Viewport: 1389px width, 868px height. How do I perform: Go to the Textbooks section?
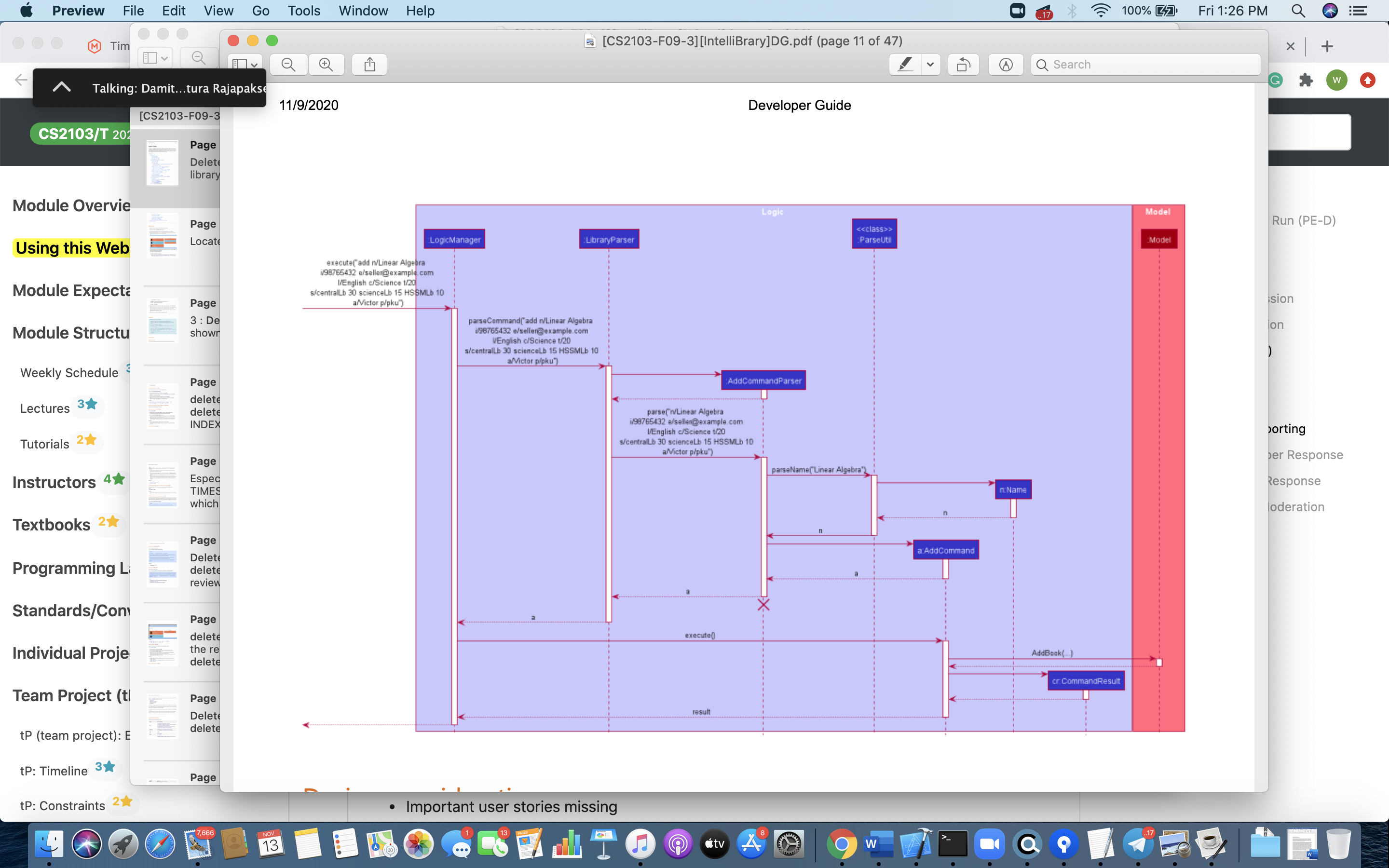point(51,524)
